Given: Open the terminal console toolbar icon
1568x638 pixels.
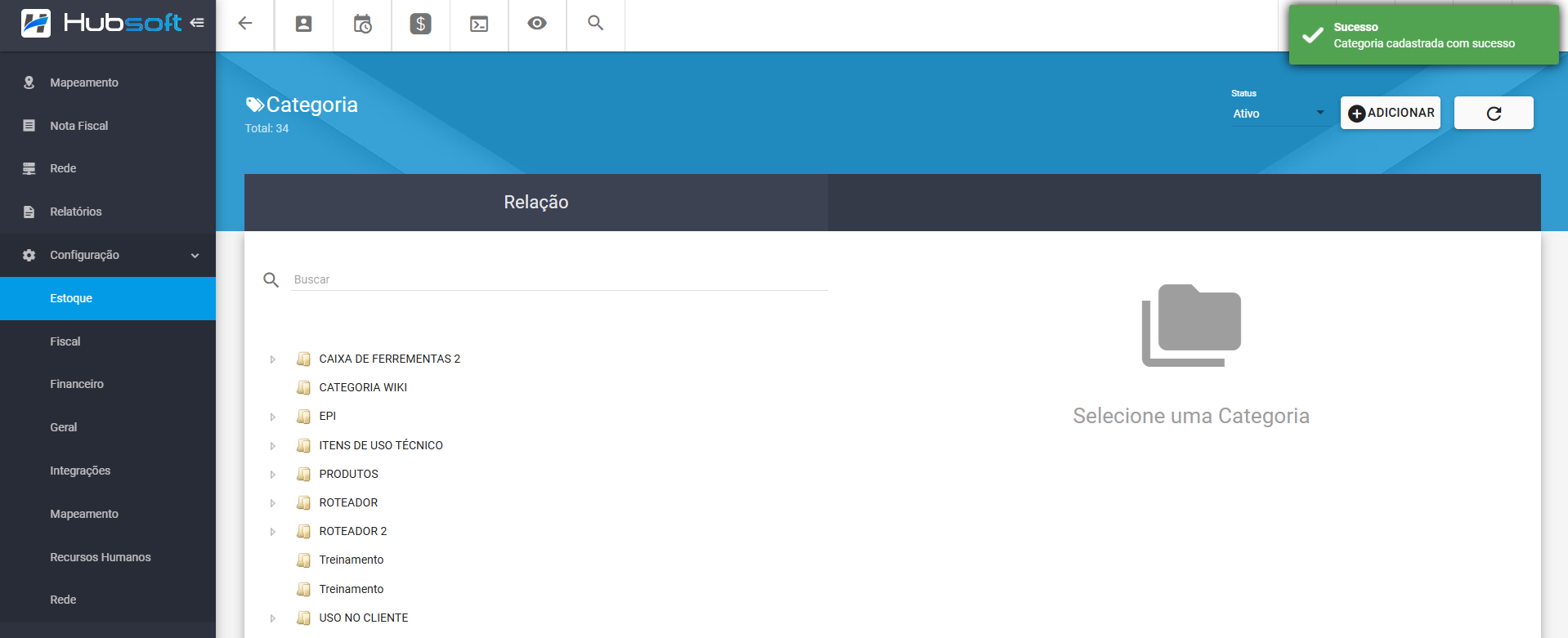Looking at the screenshot, I should [479, 24].
